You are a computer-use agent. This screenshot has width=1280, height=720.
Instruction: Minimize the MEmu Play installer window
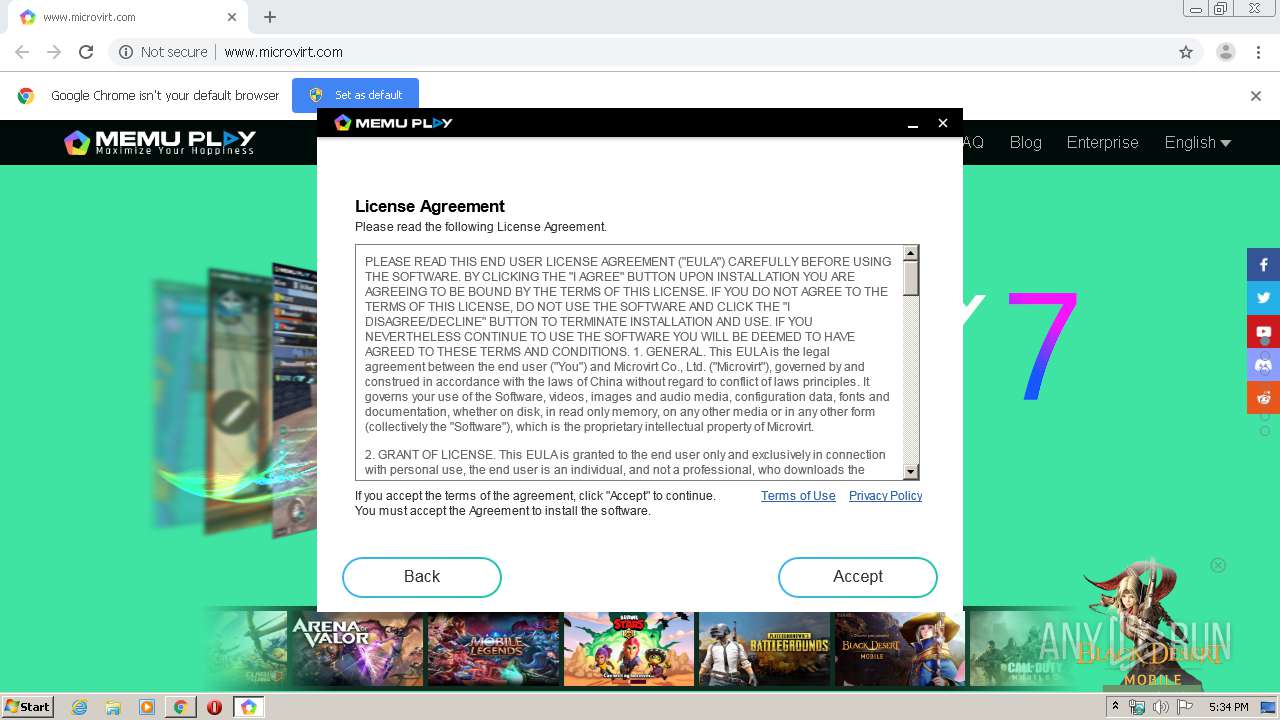tap(912, 123)
